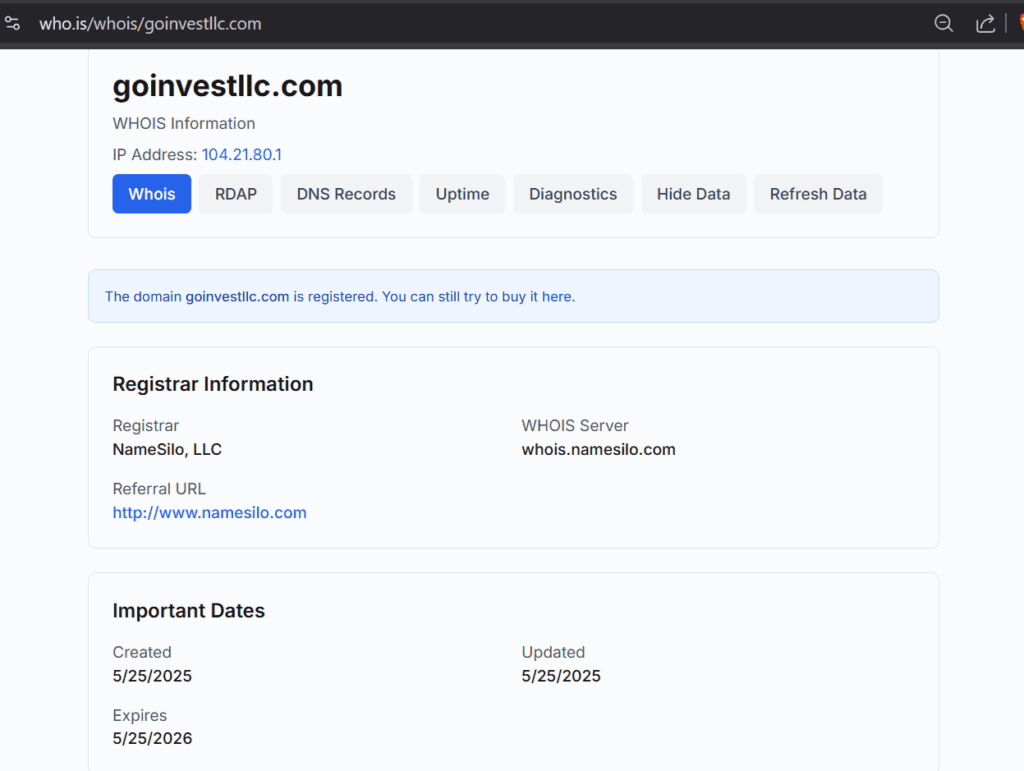
Task: Open the Uptime tab
Action: pos(462,194)
